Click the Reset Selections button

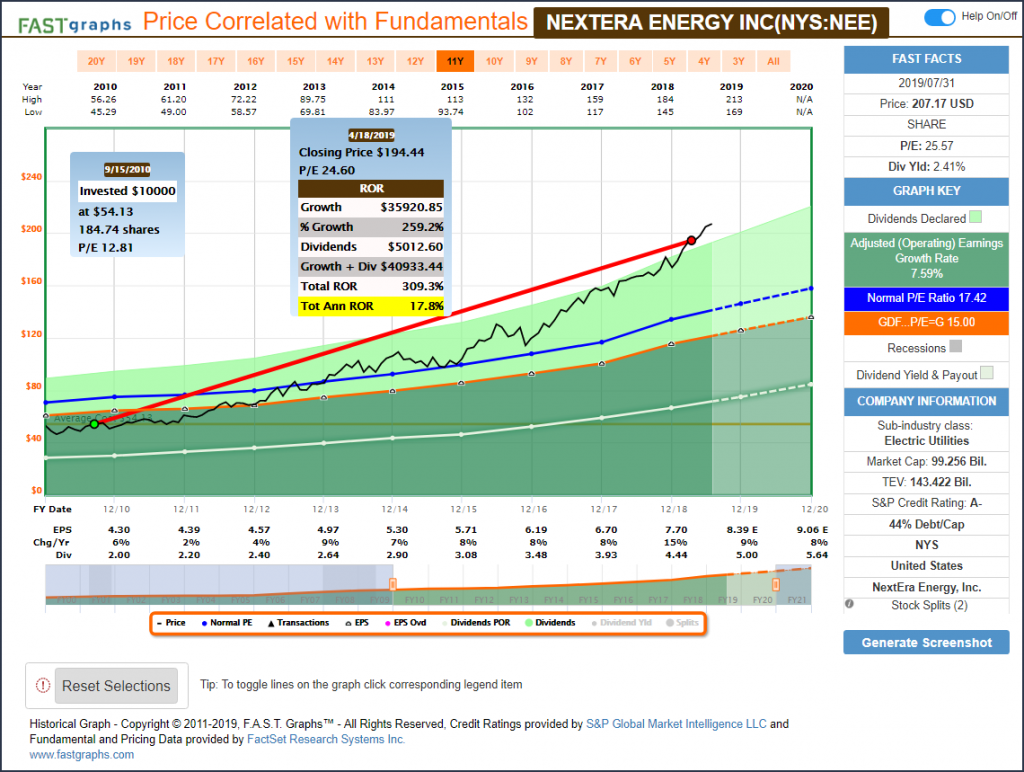pos(116,686)
